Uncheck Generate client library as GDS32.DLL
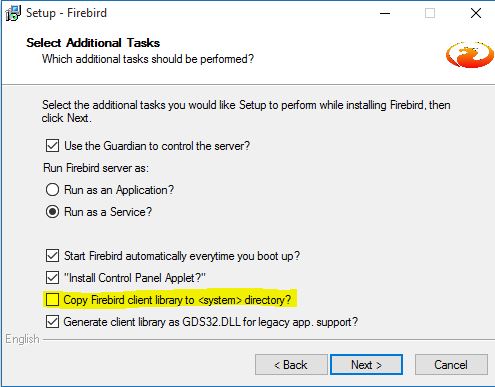 52,322
